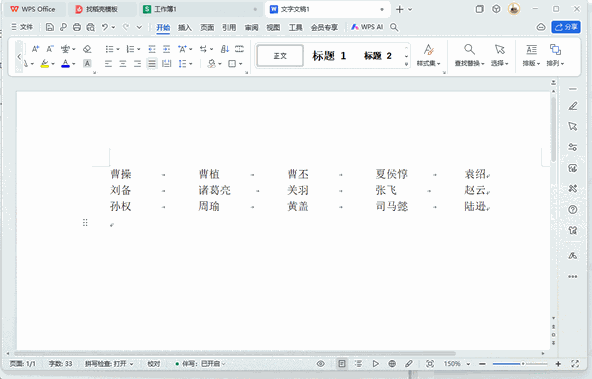
Task: Switch to the 页面 ribbon tab
Action: 207,27
